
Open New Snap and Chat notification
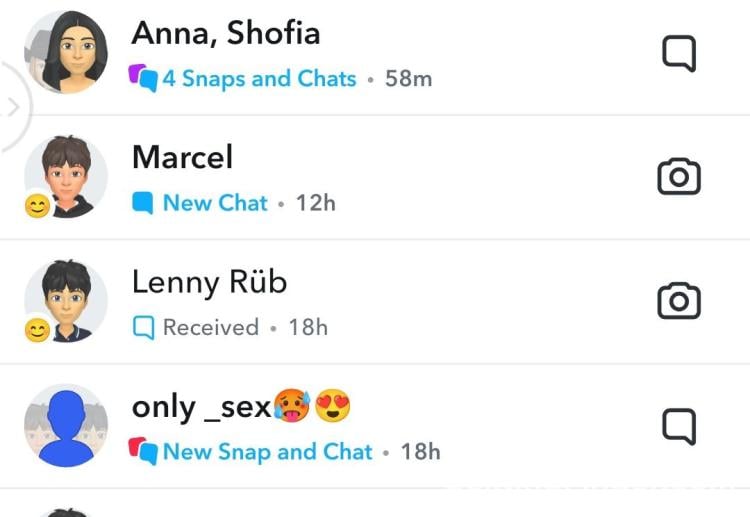pos(267,451)
